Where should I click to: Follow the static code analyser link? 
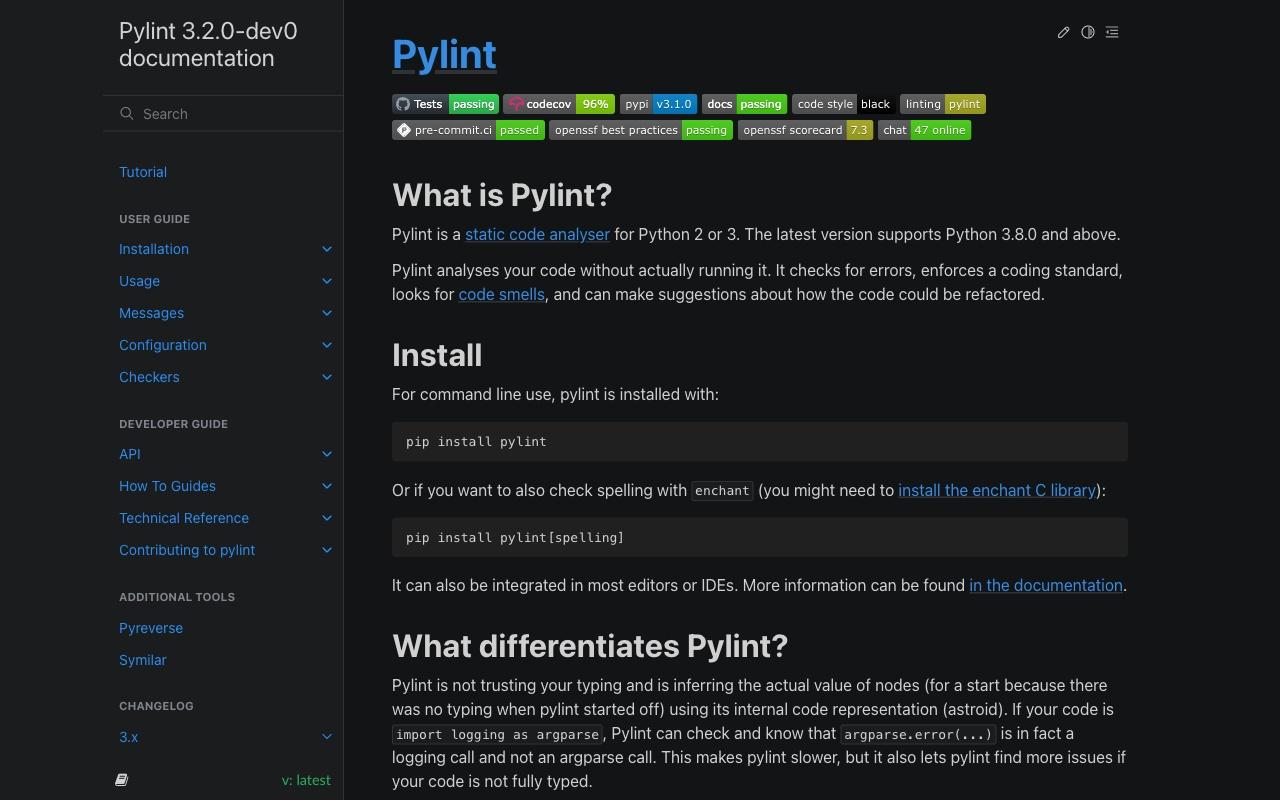(x=537, y=234)
